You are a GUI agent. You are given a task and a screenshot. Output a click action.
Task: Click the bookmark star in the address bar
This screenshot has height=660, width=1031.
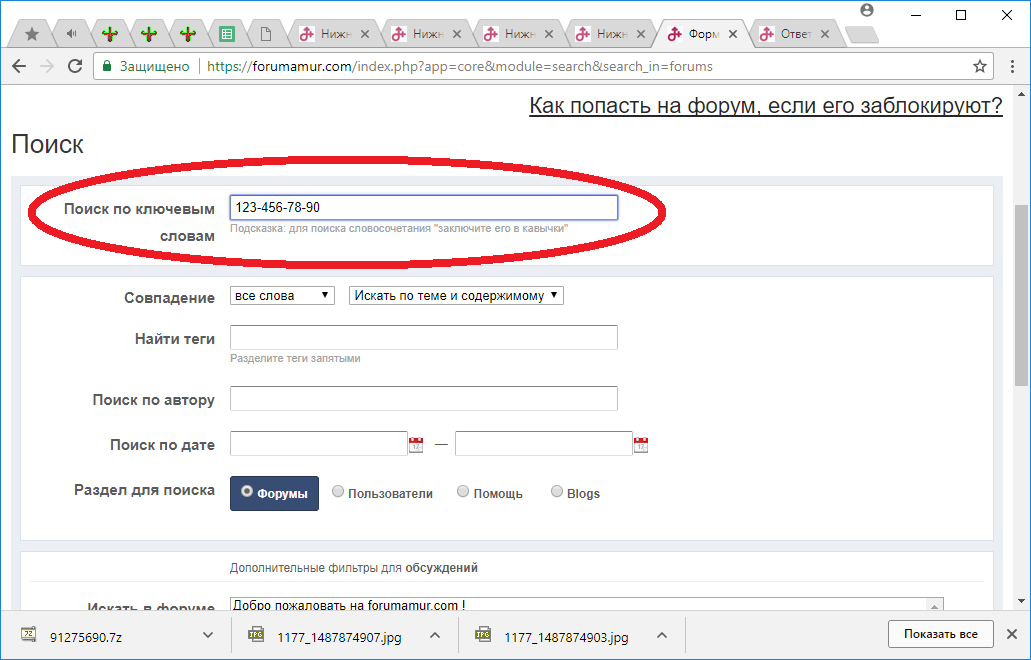coord(980,67)
